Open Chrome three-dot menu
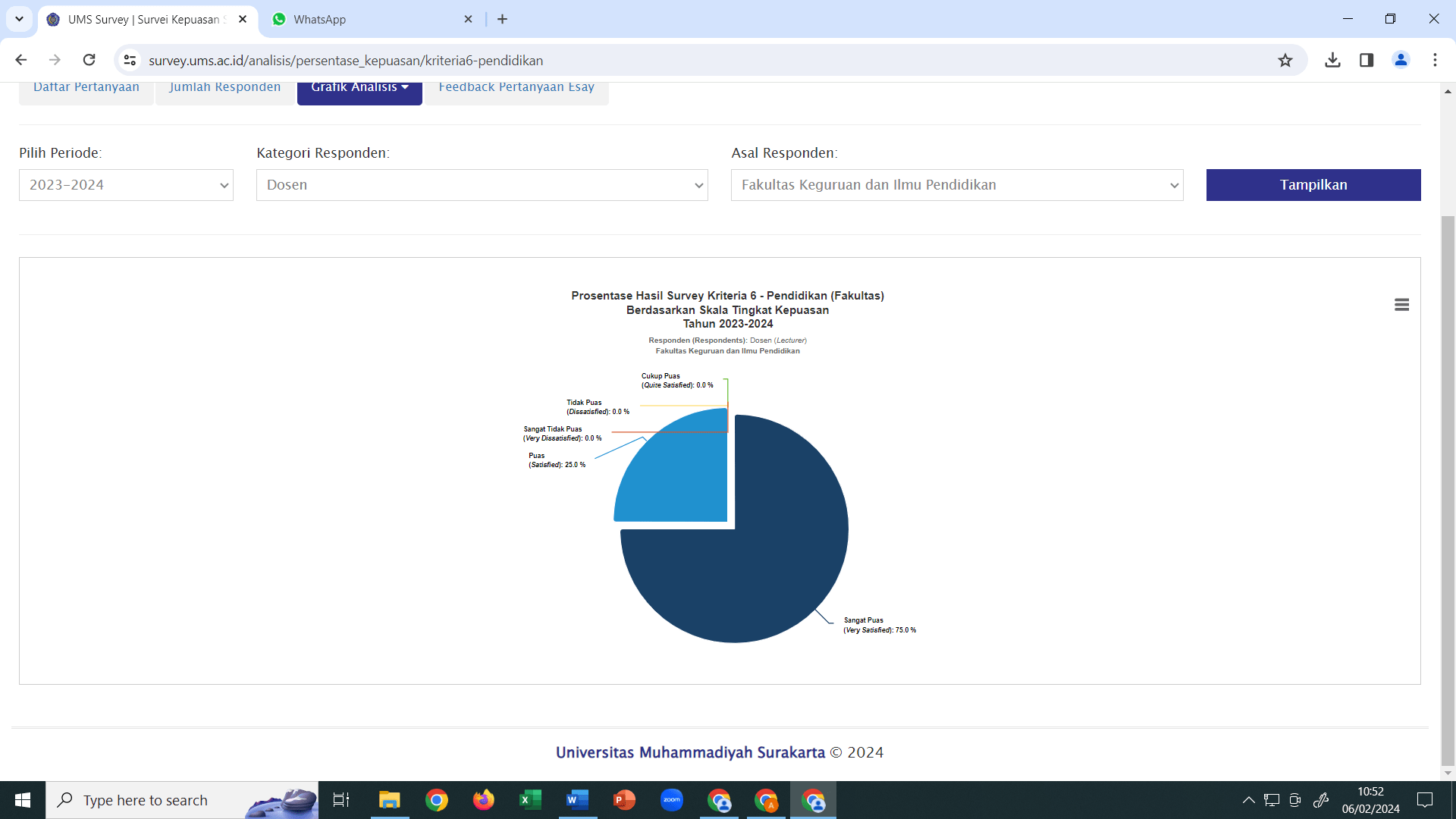The width and height of the screenshot is (1456, 819). [x=1435, y=60]
